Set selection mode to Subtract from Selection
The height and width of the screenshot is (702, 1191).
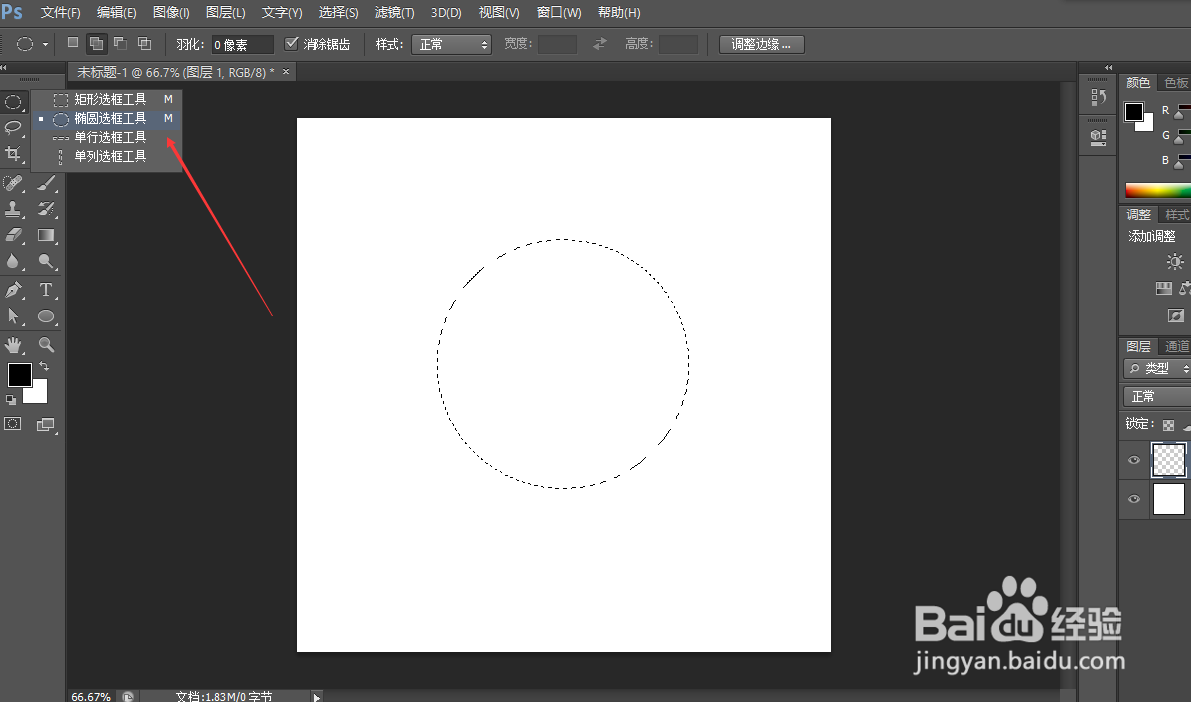click(x=120, y=43)
